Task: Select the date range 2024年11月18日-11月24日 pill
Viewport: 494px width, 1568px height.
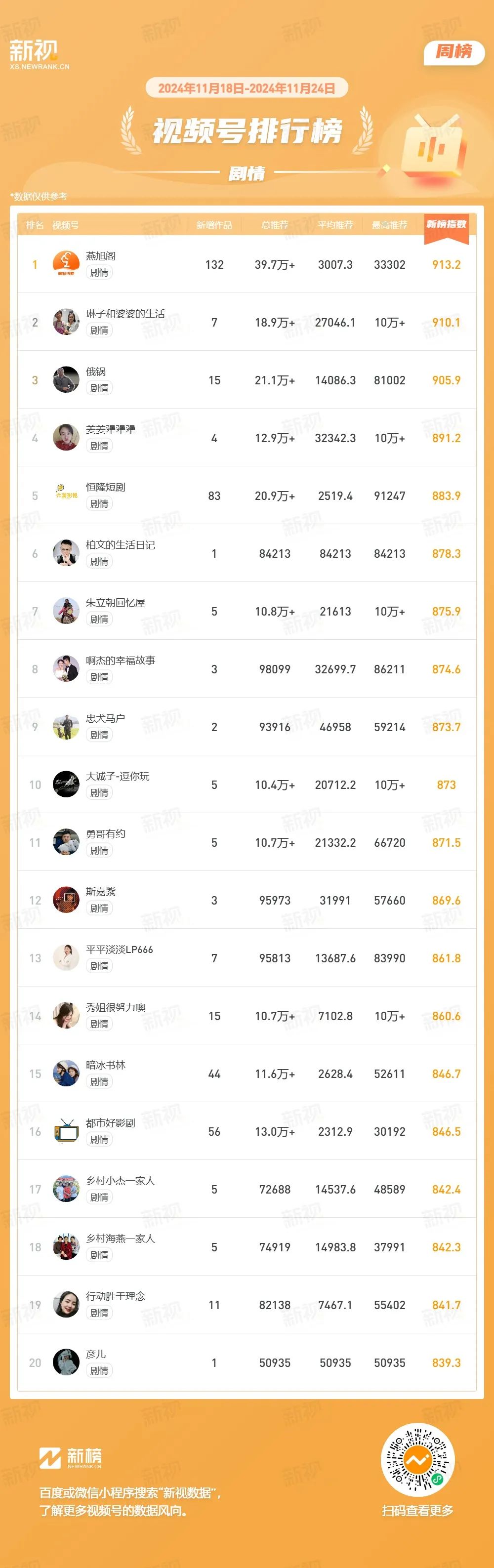Action: (247, 88)
